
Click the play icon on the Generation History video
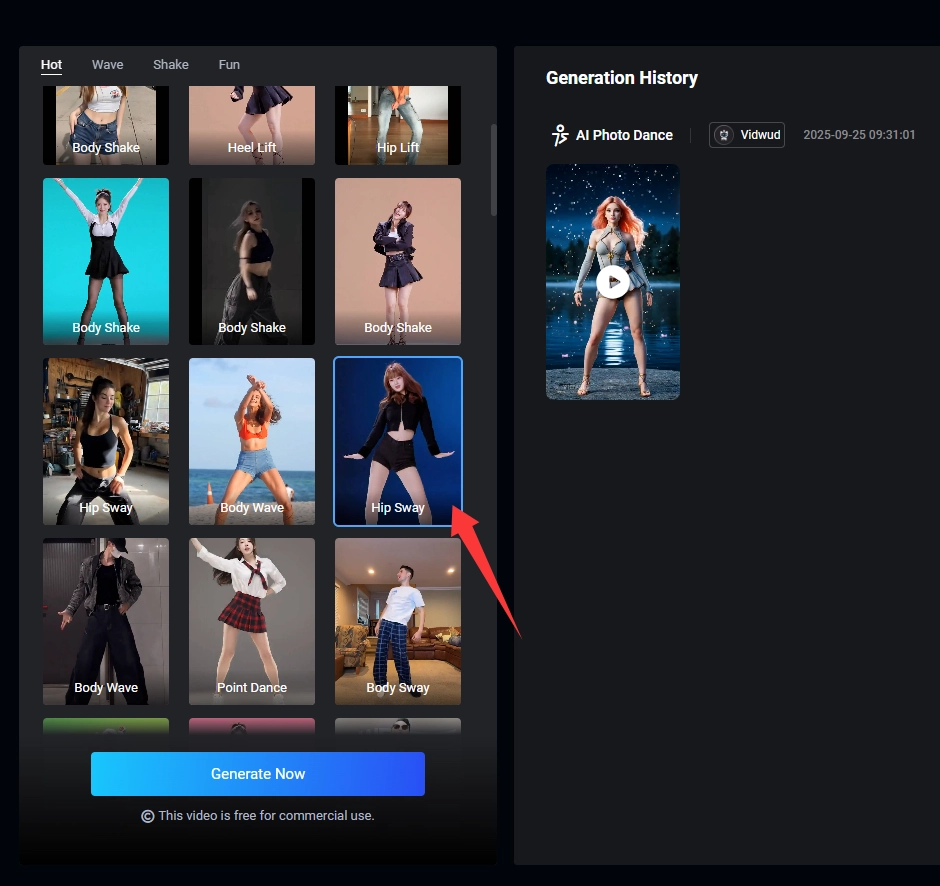612,281
